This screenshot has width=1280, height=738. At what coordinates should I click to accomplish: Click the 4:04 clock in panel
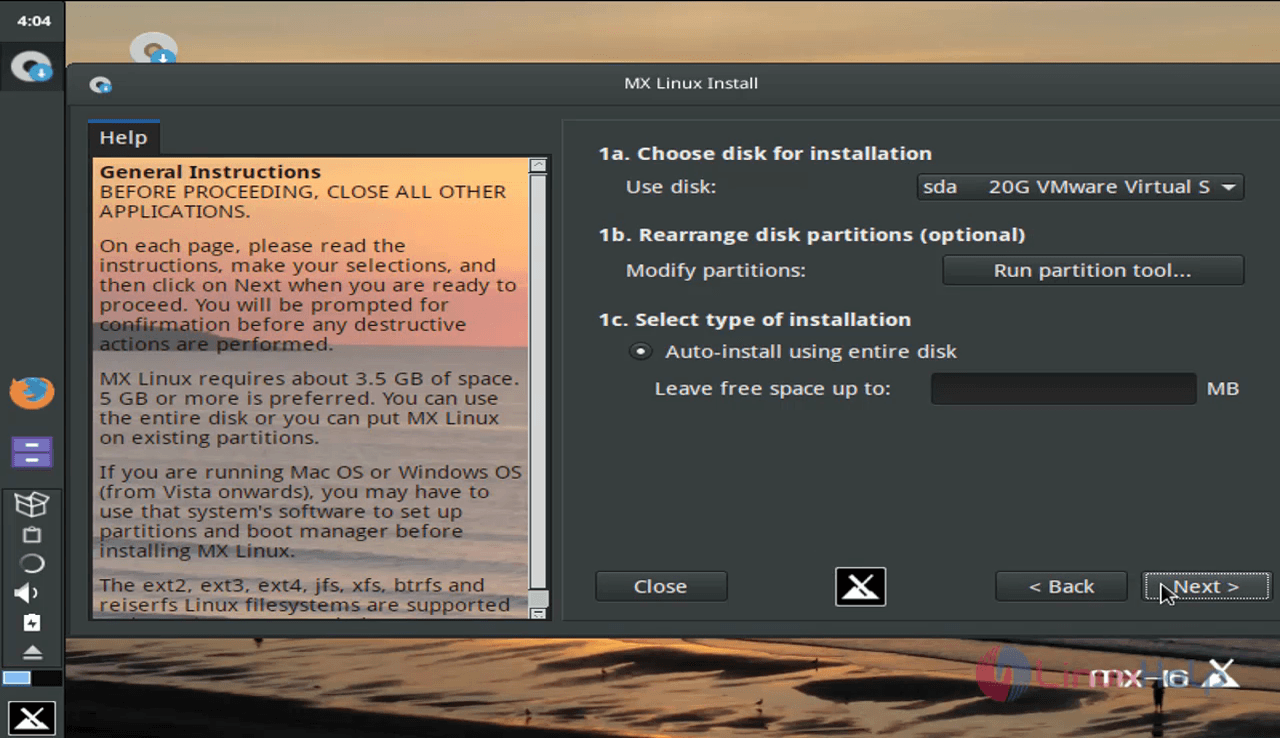point(34,20)
